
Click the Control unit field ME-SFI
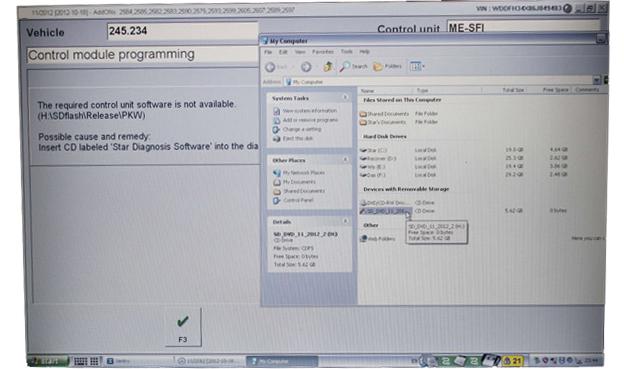pyautogui.click(x=523, y=27)
